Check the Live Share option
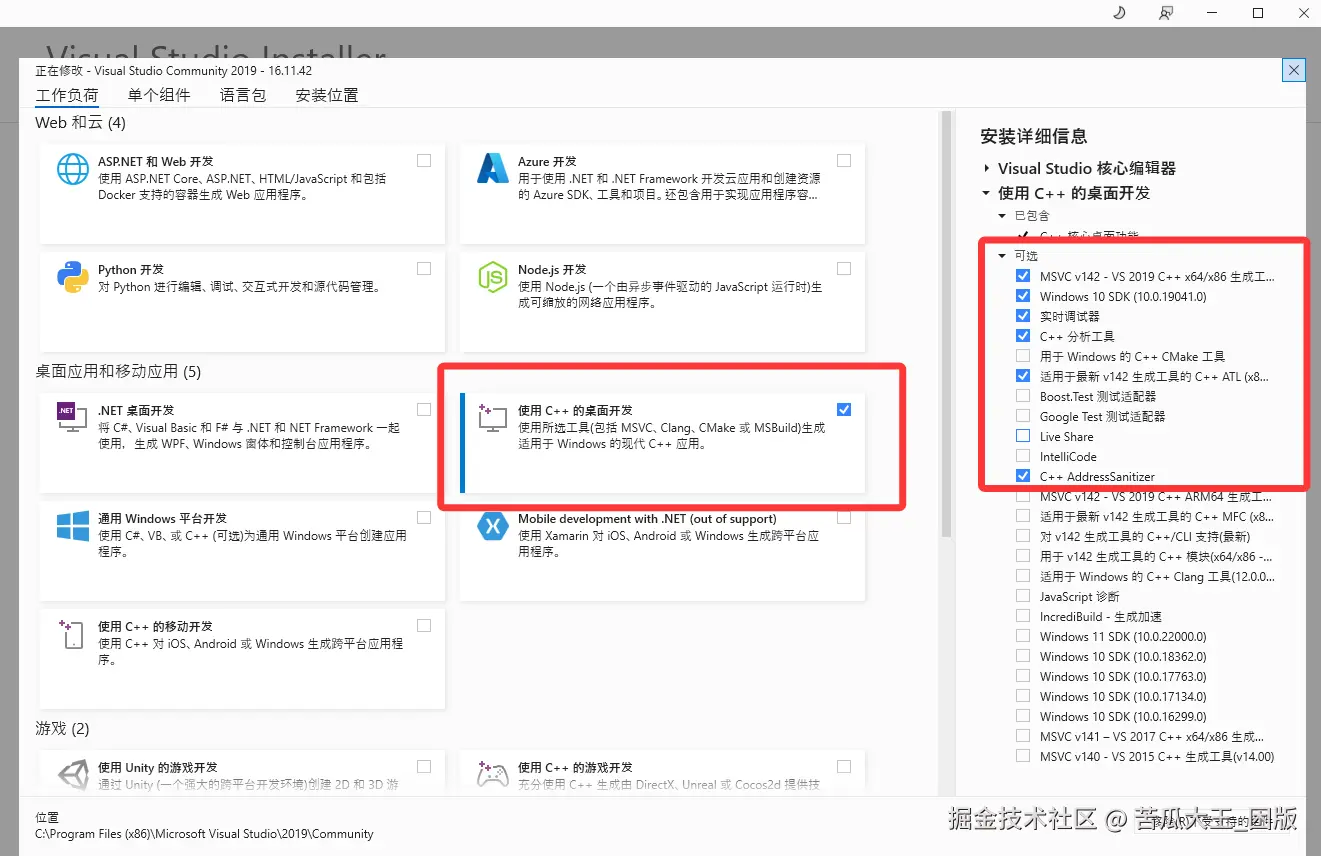The height and width of the screenshot is (856, 1321). pyautogui.click(x=1023, y=436)
